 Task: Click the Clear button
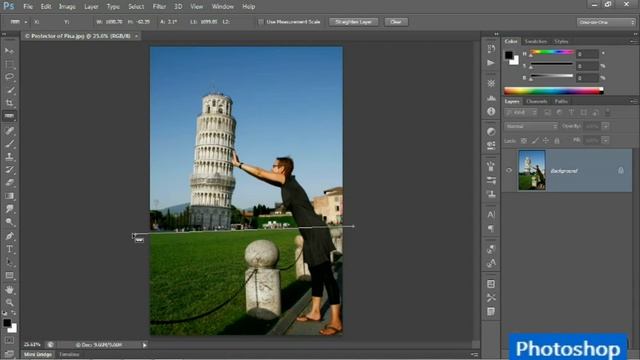point(396,22)
